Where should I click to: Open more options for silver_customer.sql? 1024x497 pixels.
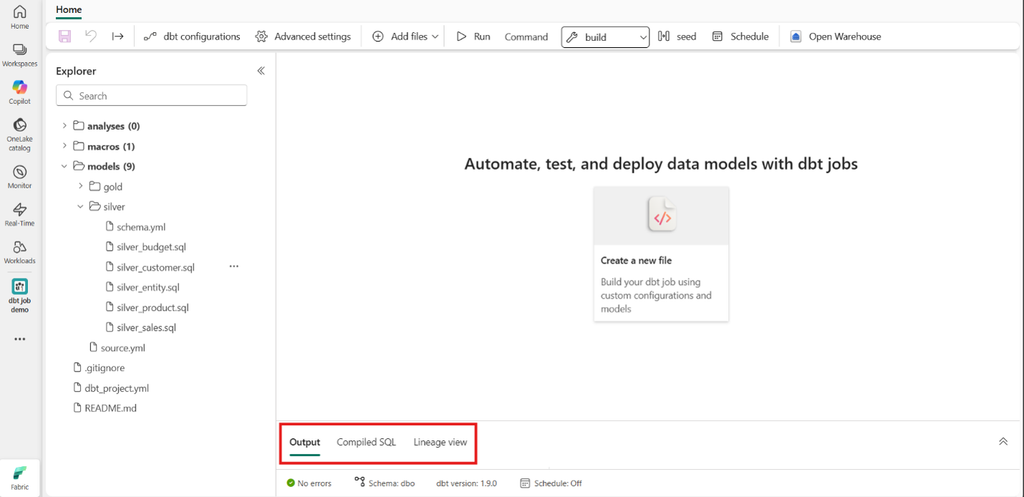[234, 266]
